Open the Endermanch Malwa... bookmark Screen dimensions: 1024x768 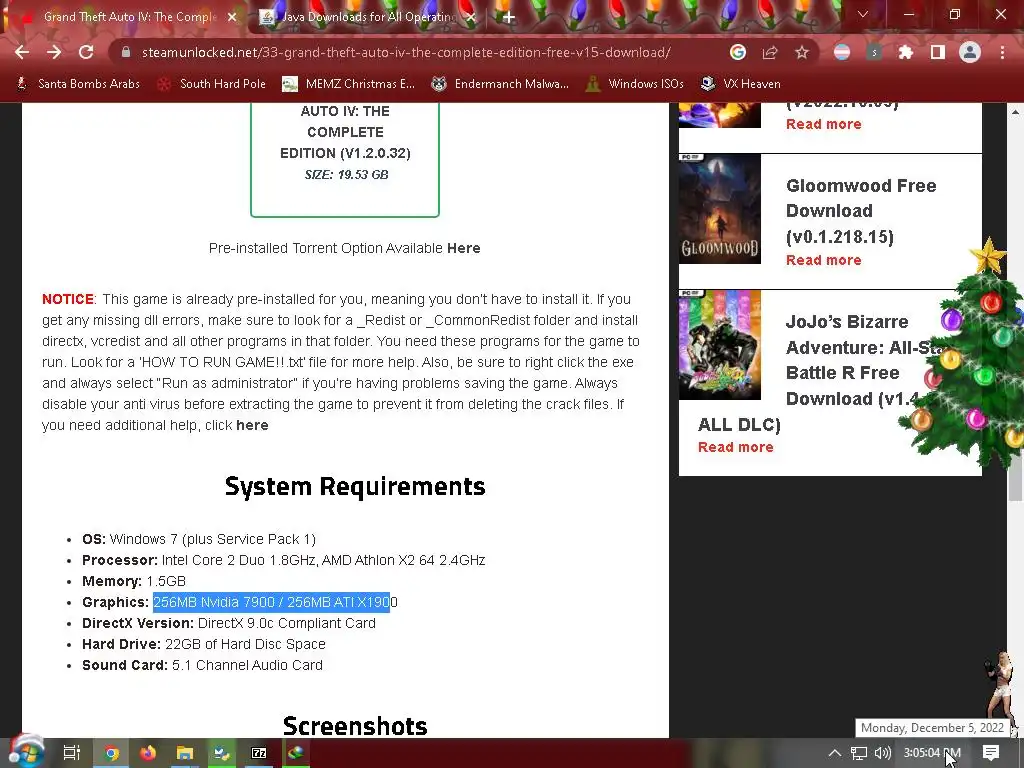point(500,84)
